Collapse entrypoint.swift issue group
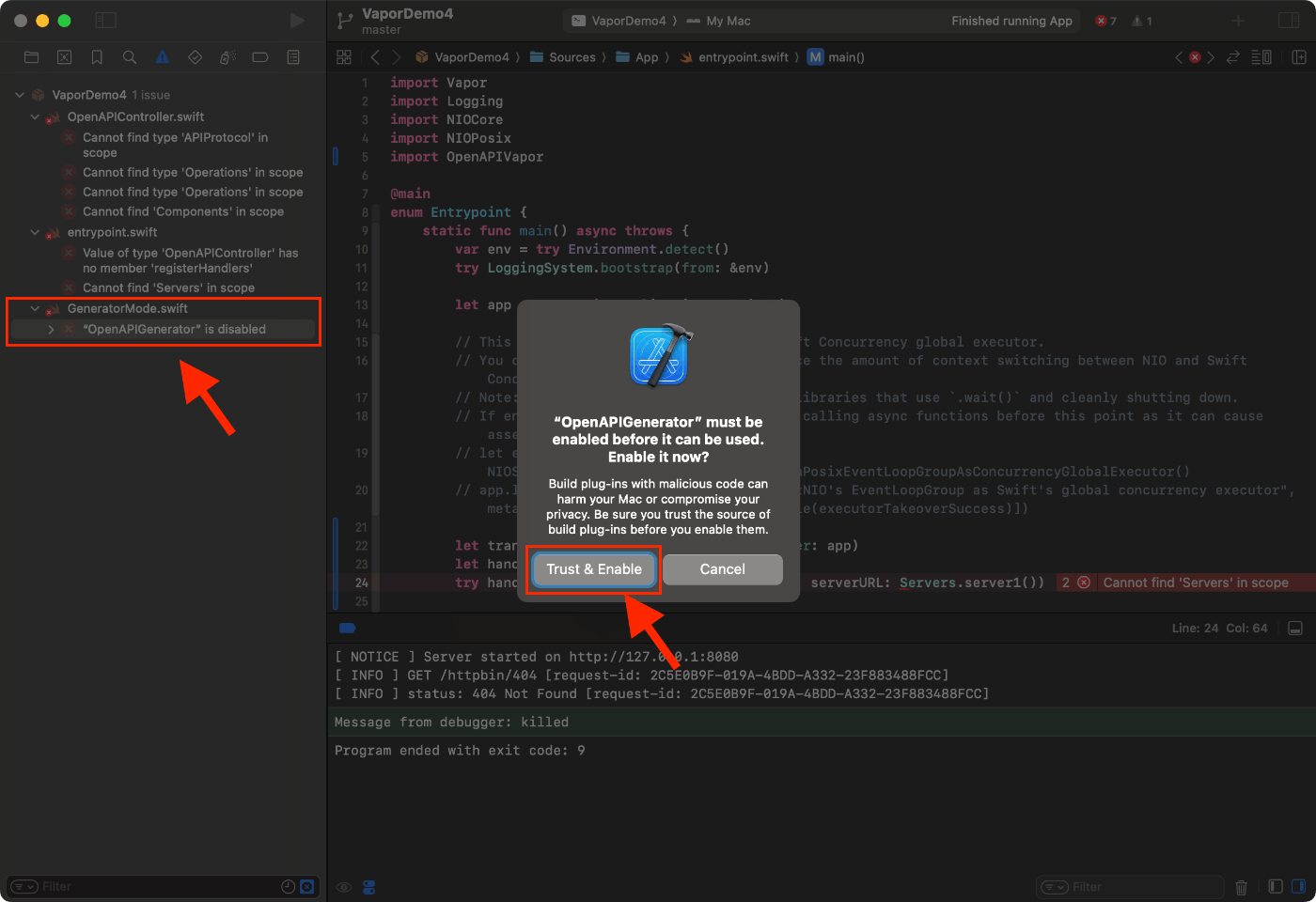This screenshot has height=902, width=1316. 35,233
